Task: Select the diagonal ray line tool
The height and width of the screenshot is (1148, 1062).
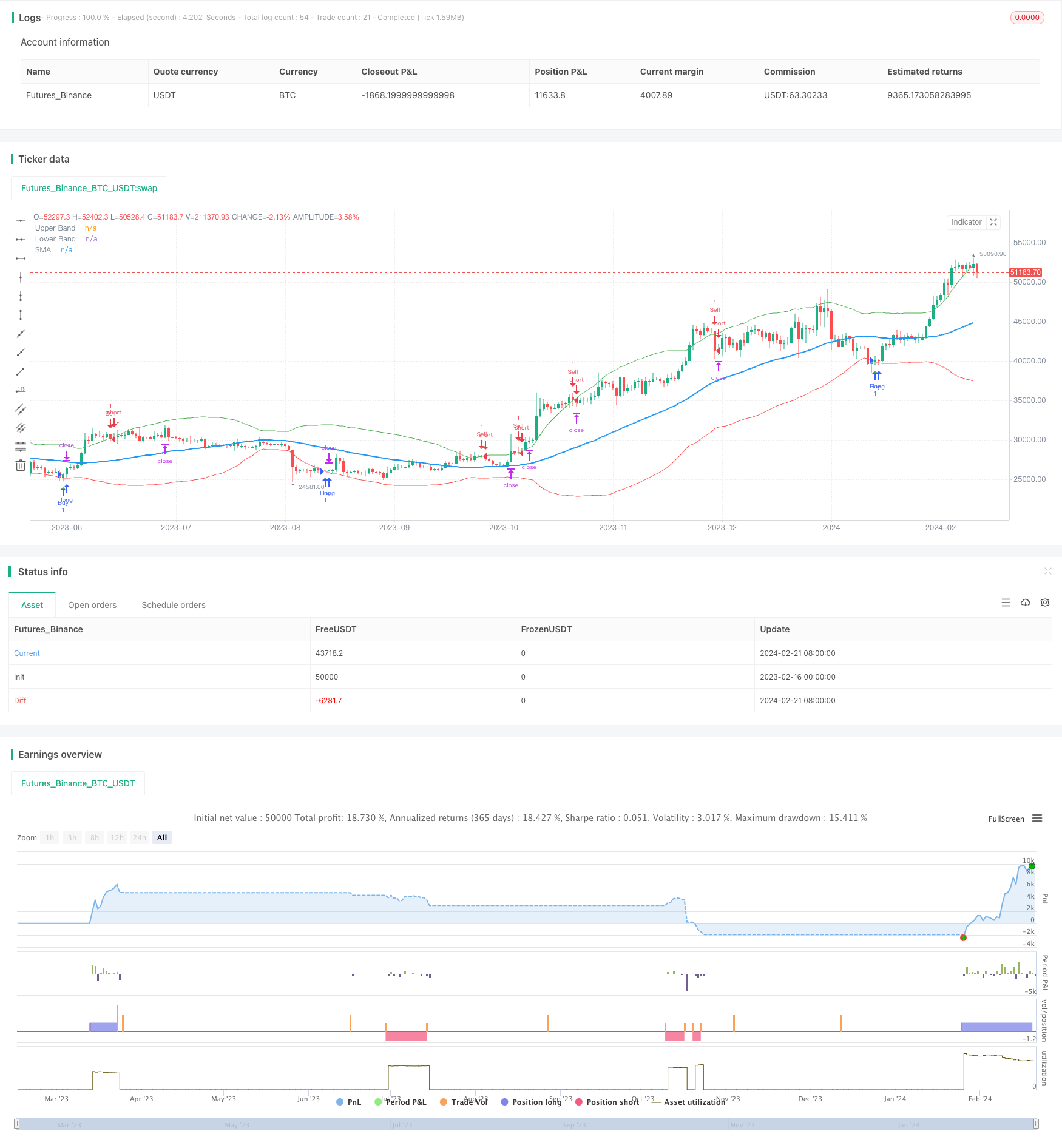Action: [21, 353]
